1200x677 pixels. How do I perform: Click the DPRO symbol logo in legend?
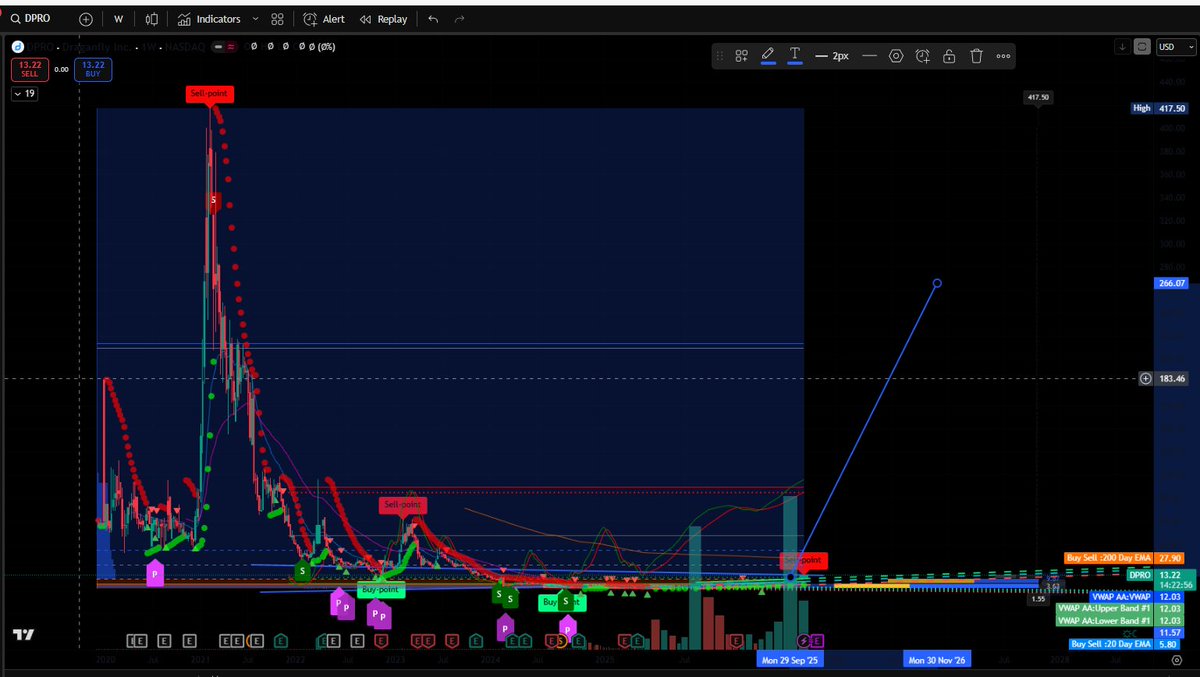pyautogui.click(x=17, y=46)
